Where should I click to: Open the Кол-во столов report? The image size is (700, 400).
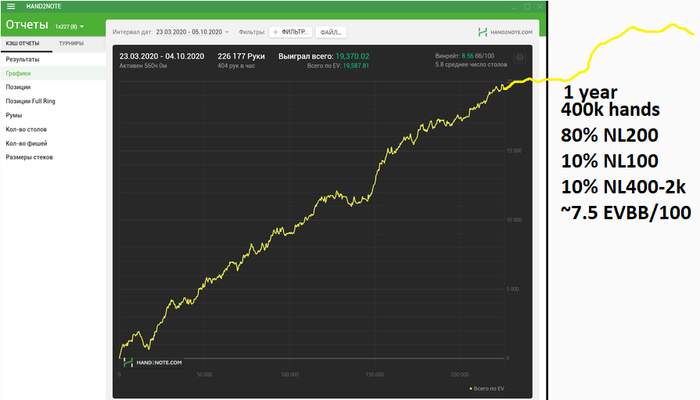pos(26,129)
